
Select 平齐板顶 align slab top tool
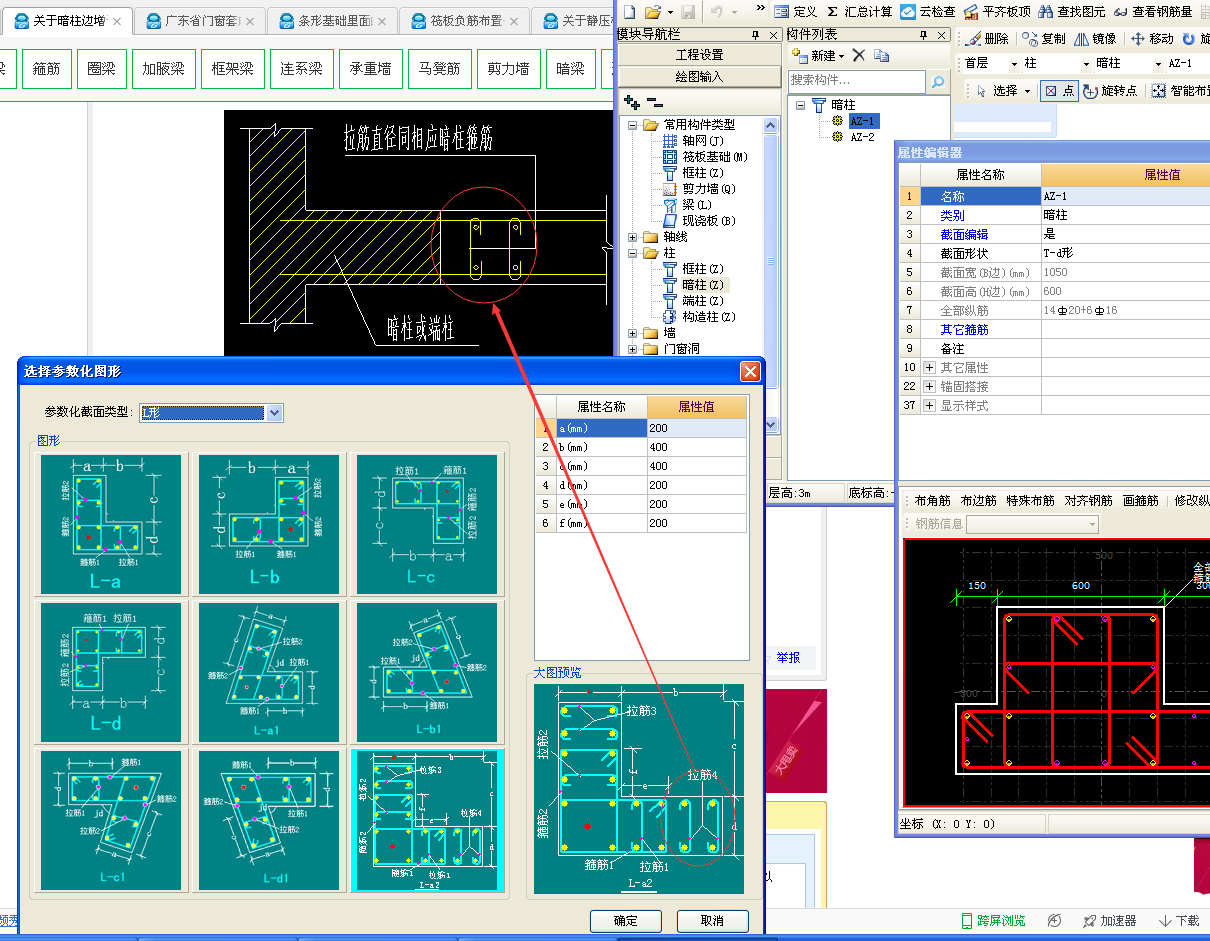tap(996, 11)
